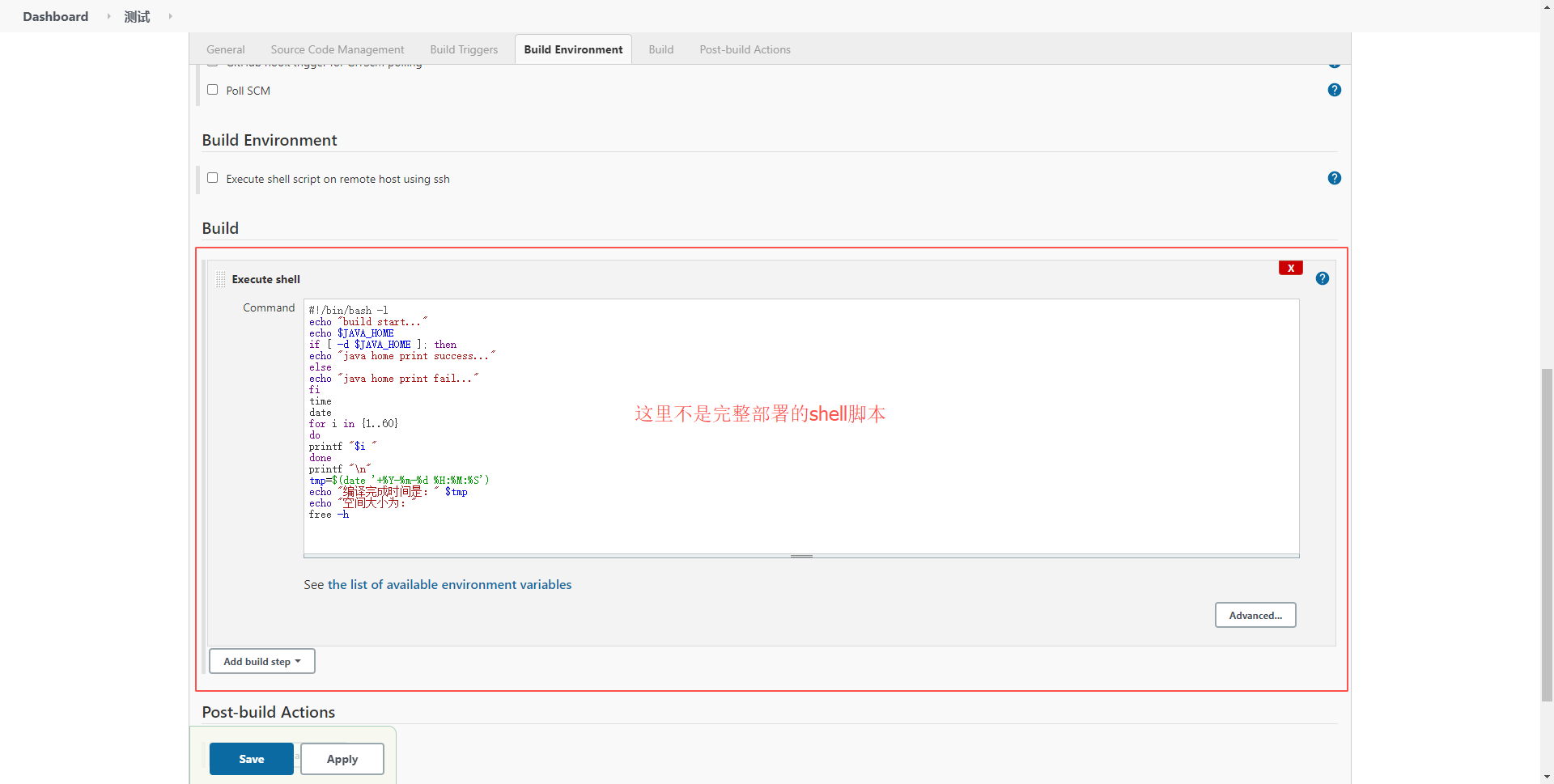The height and width of the screenshot is (784, 1554).
Task: Open the list of available environment variables
Action: [449, 584]
